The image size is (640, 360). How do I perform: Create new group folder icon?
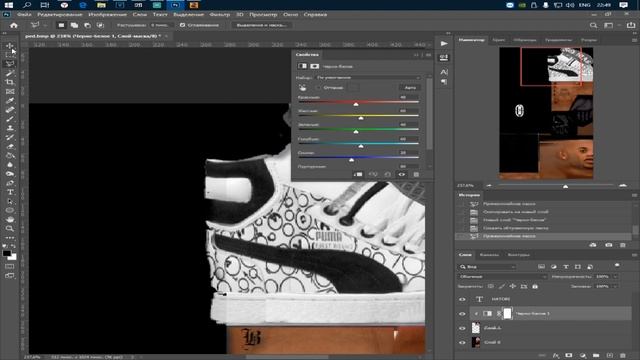[x=596, y=356]
